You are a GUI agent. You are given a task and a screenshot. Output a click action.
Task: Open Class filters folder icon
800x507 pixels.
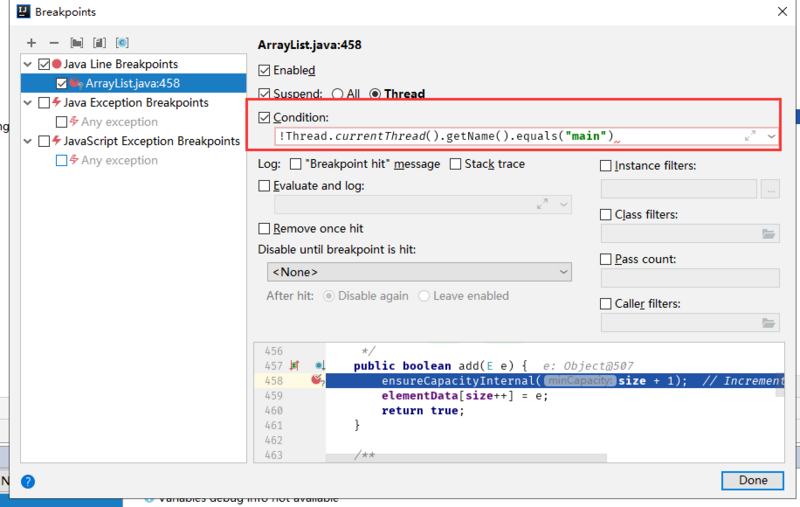click(x=768, y=234)
